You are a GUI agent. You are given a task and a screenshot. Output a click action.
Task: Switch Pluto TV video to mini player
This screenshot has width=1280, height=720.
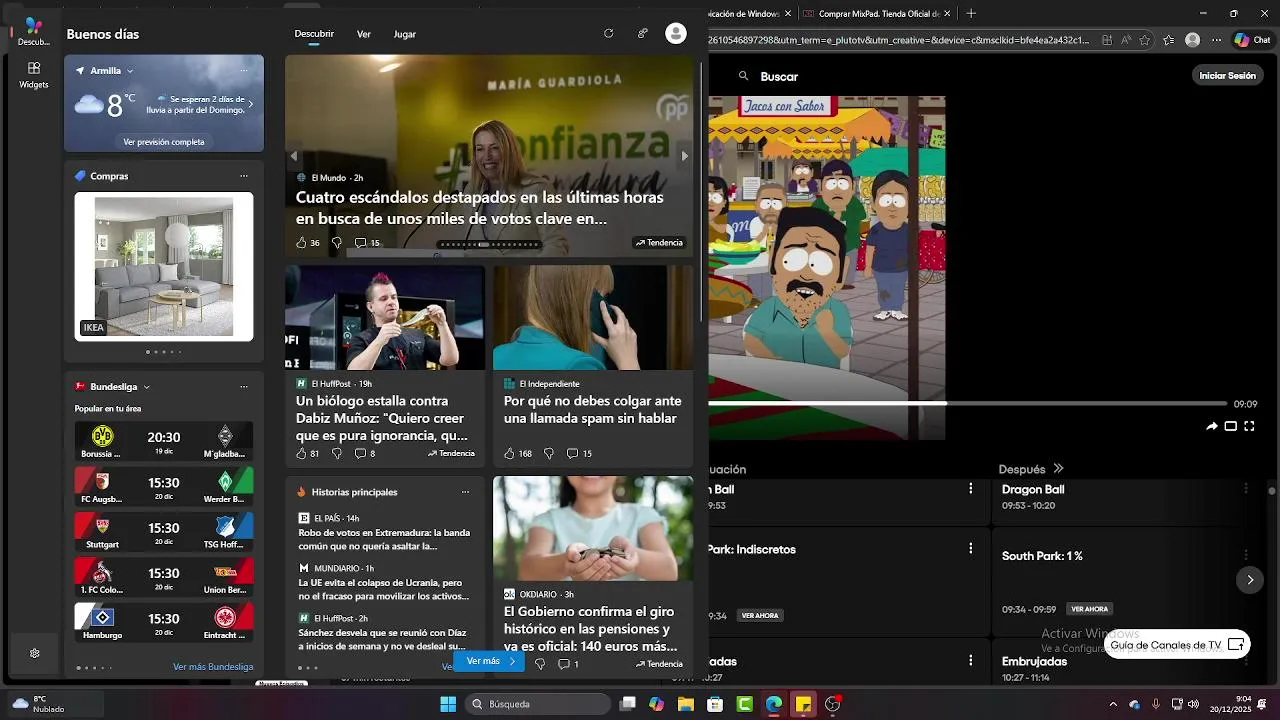pyautogui.click(x=1231, y=426)
